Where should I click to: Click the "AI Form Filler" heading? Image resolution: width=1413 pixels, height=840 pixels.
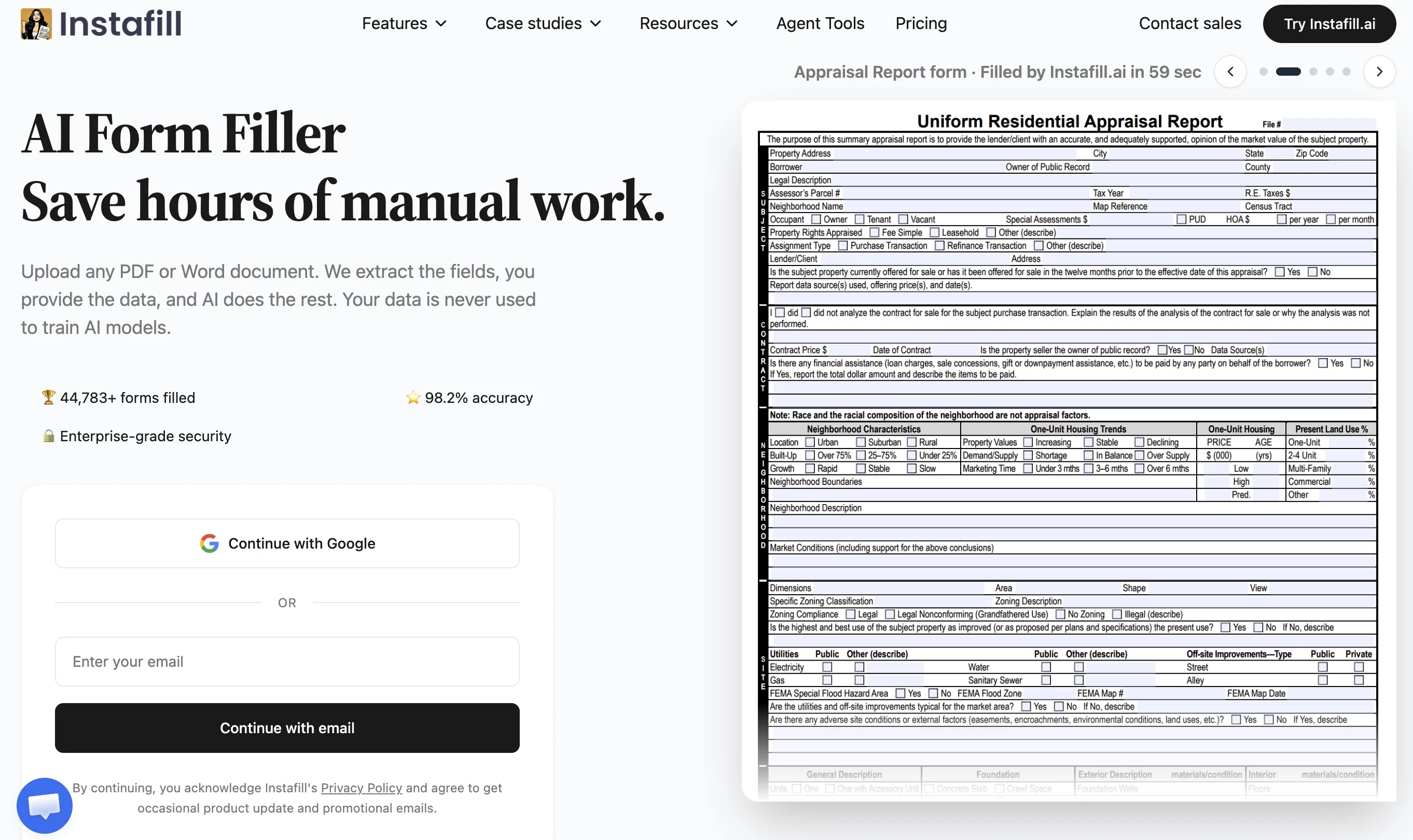184,134
